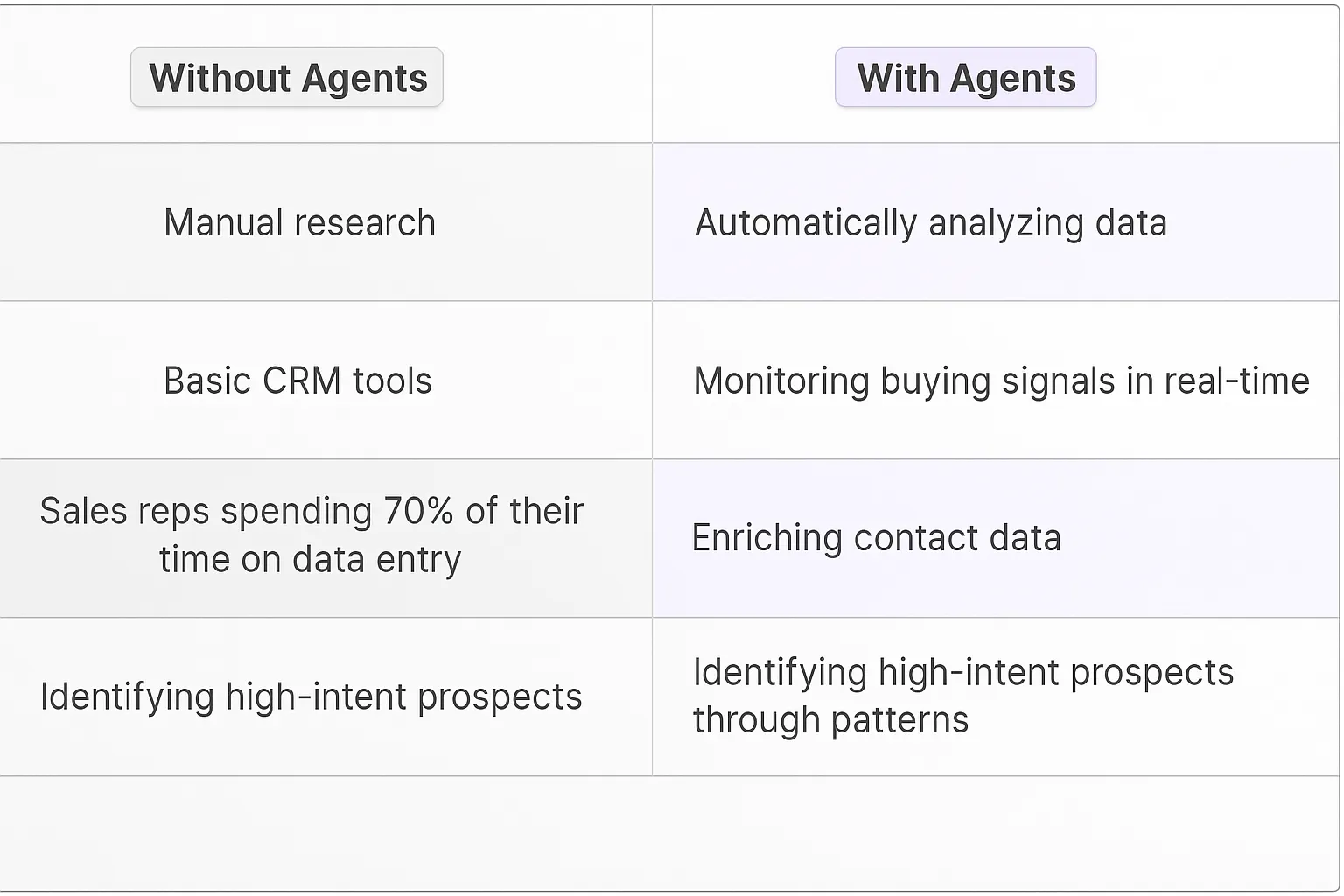Click the "With Agents" header badge
This screenshot has width=1344, height=896.
click(x=965, y=78)
